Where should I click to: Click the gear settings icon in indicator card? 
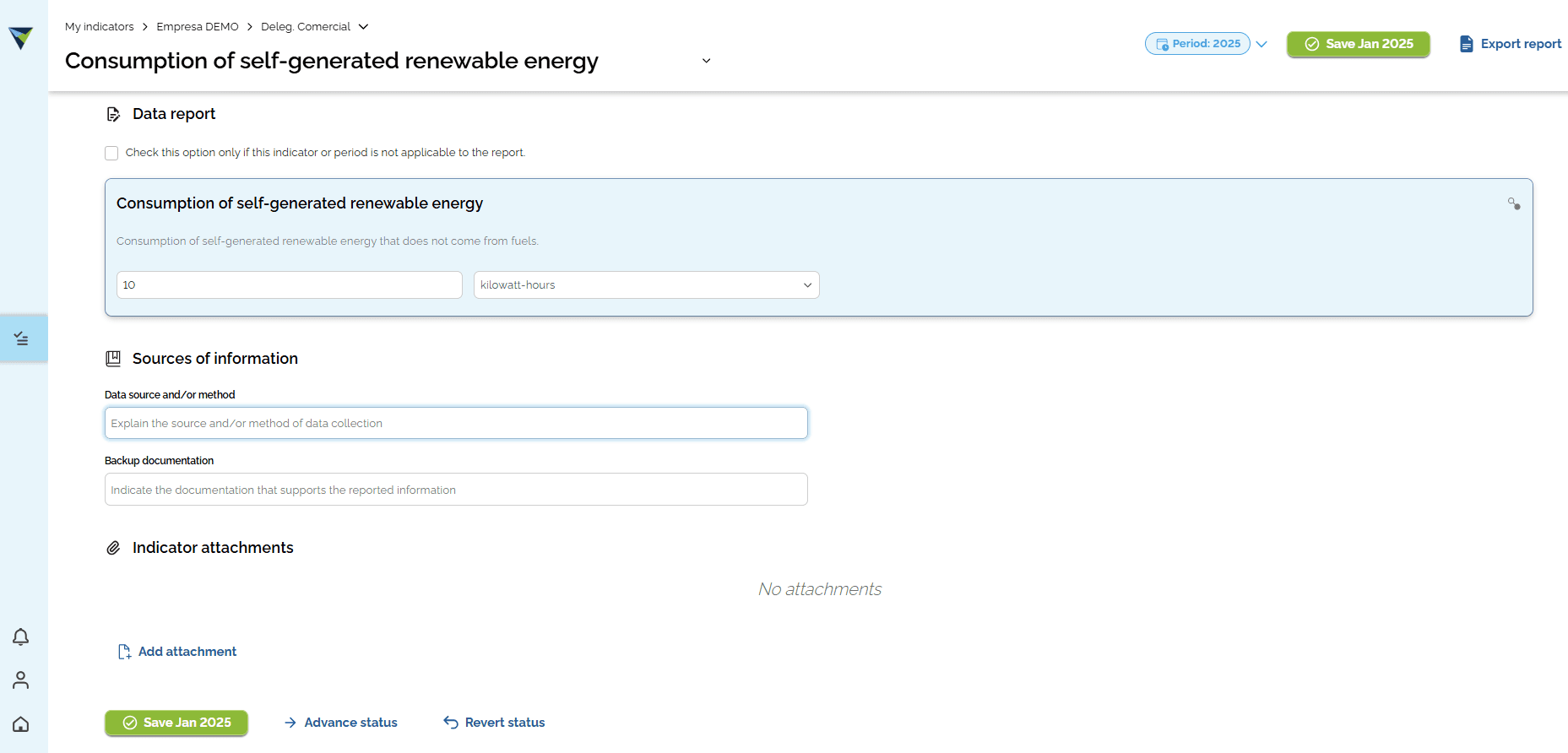coord(1514,203)
